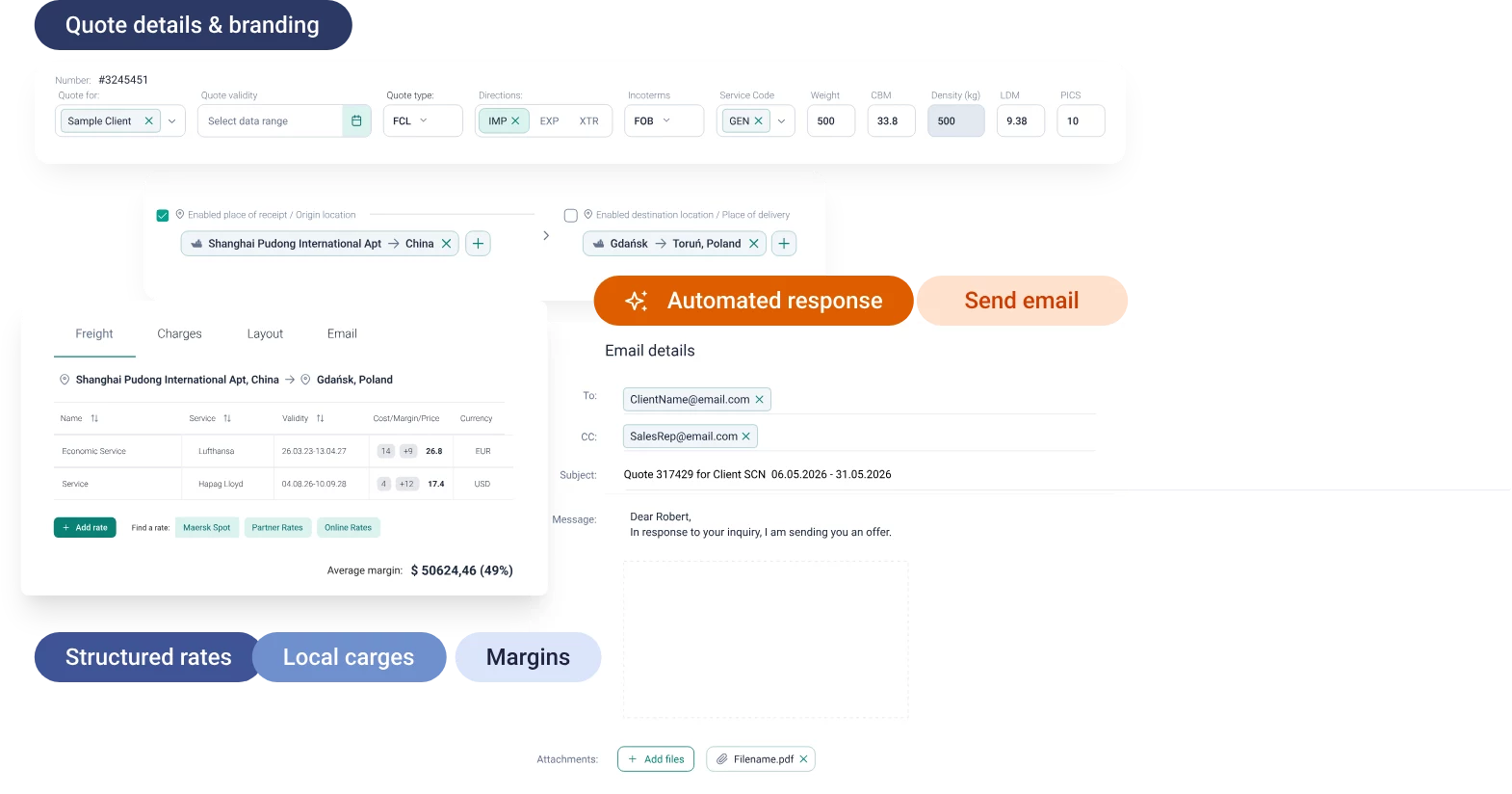This screenshot has height=794, width=1512.
Task: Open the Layout tab
Action: click(x=265, y=334)
